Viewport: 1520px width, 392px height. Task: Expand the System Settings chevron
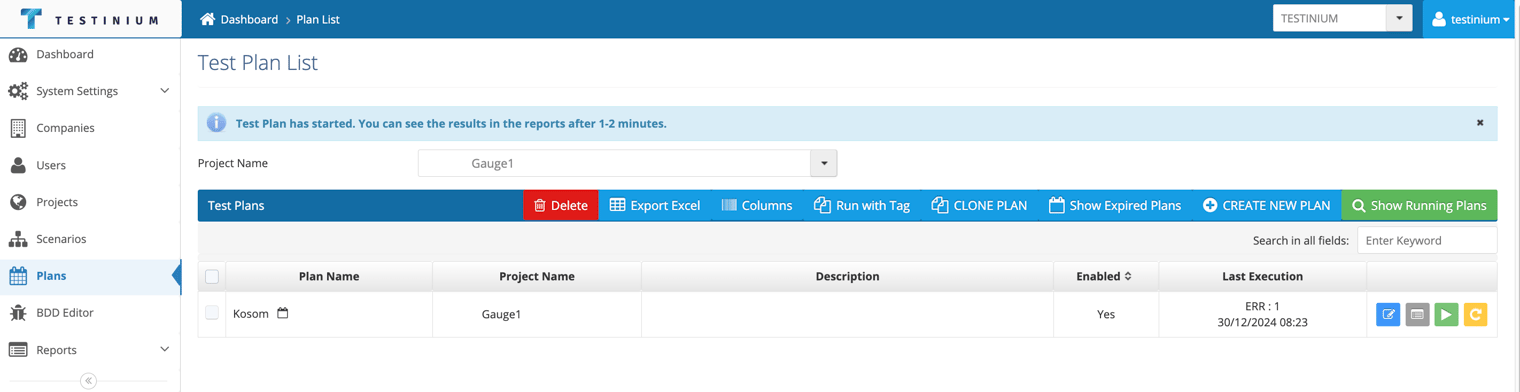point(164,91)
